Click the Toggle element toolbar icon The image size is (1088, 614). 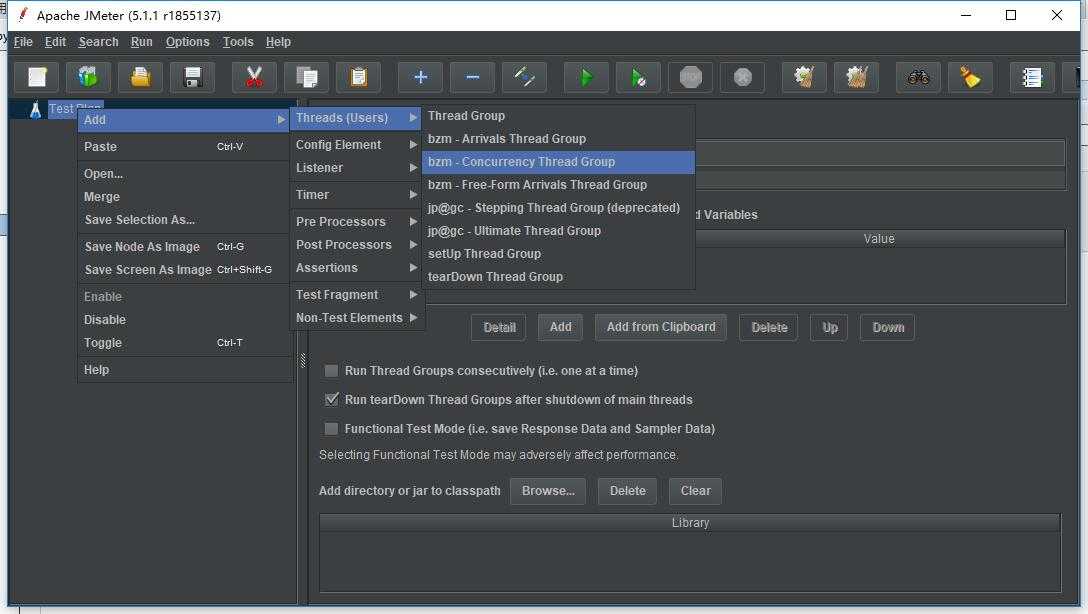525,77
